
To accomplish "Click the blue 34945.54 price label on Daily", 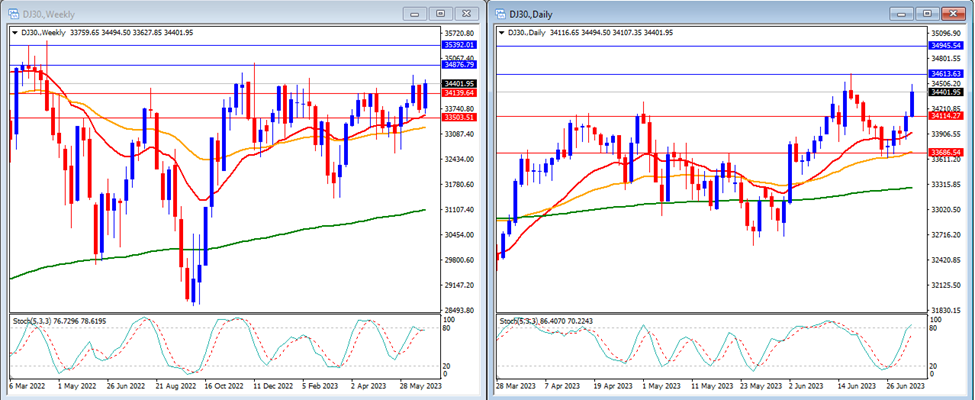I will (945, 45).
